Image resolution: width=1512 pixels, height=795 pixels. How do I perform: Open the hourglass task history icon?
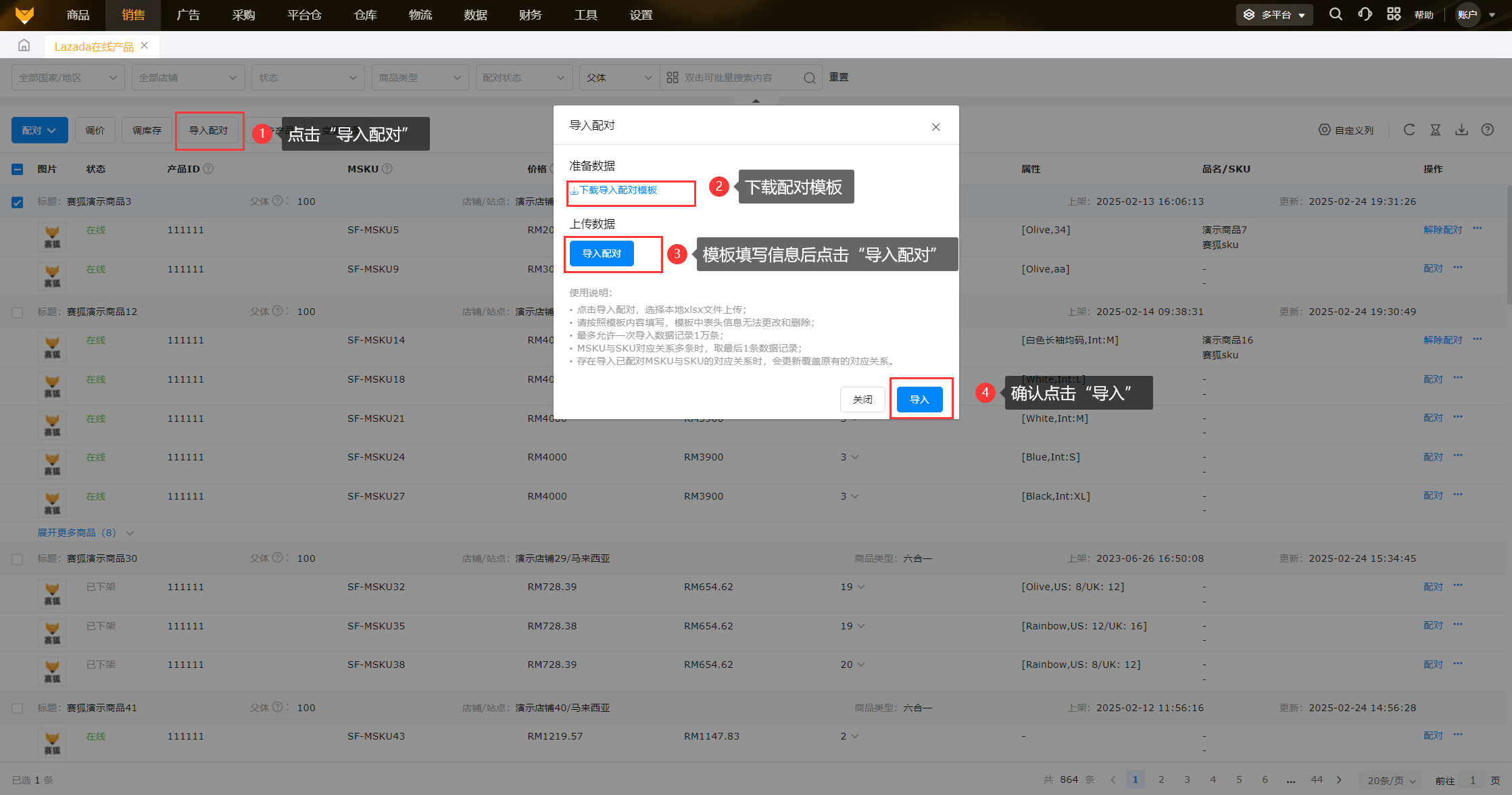1435,130
